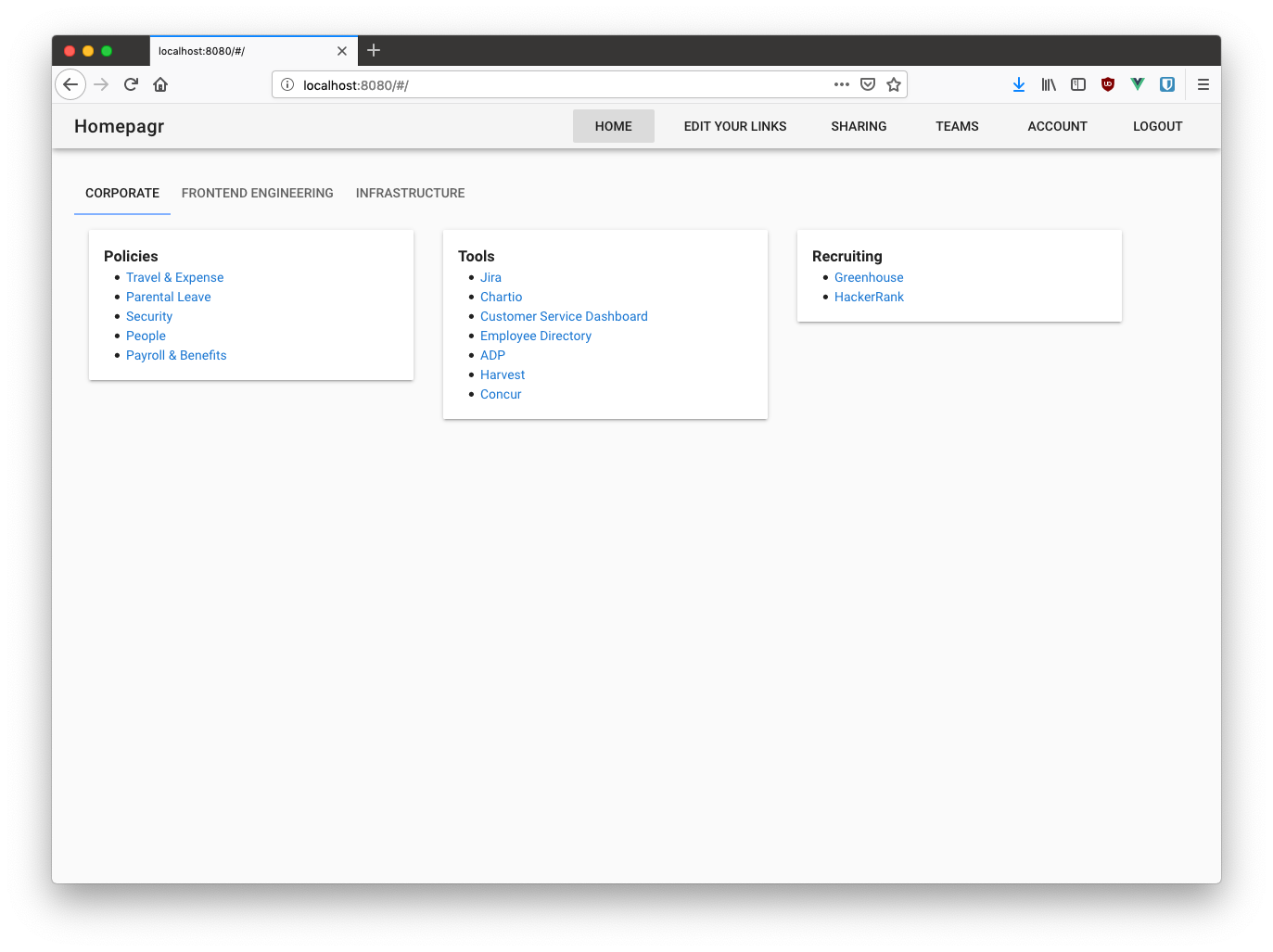Image resolution: width=1273 pixels, height=952 pixels.
Task: Open the Greenhouse recruiting link
Action: 869,277
